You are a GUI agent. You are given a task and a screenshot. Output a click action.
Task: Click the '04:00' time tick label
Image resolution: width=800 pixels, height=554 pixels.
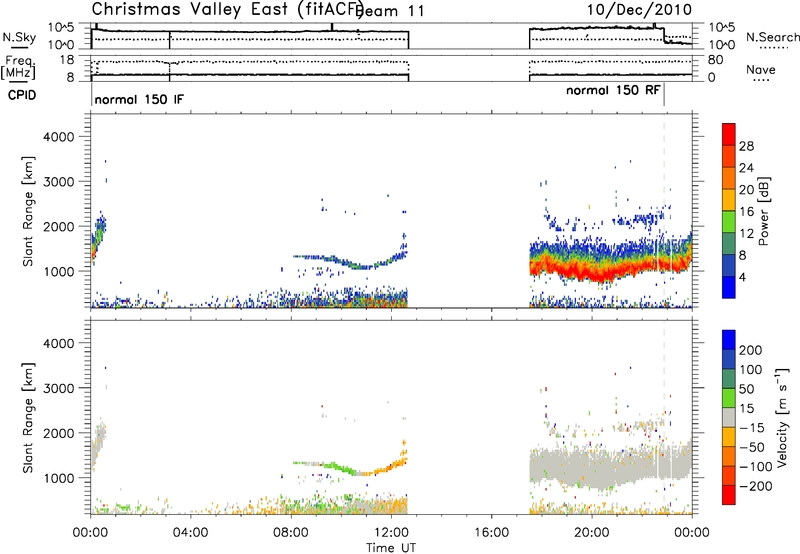coord(190,533)
